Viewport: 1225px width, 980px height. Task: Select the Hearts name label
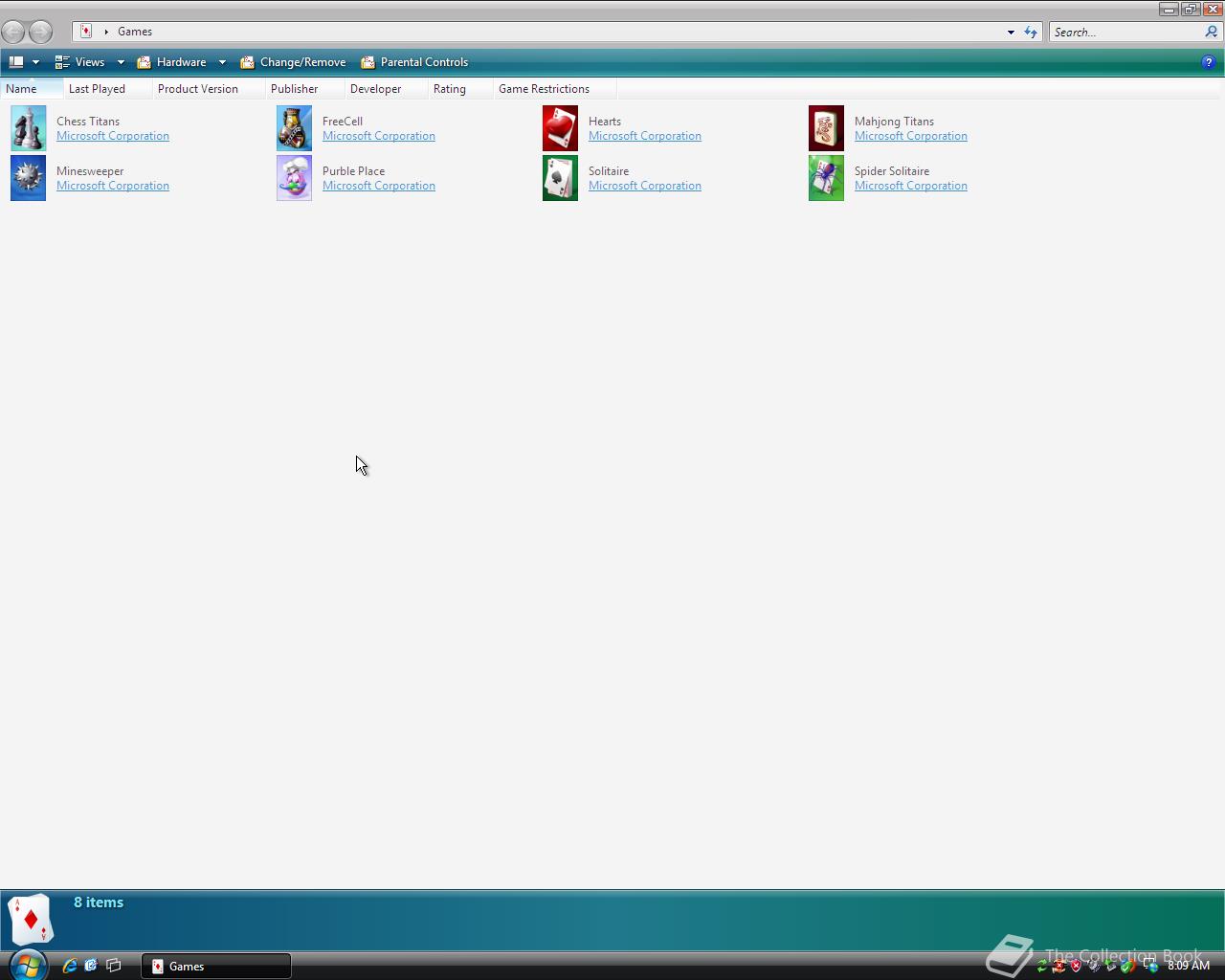click(x=605, y=122)
